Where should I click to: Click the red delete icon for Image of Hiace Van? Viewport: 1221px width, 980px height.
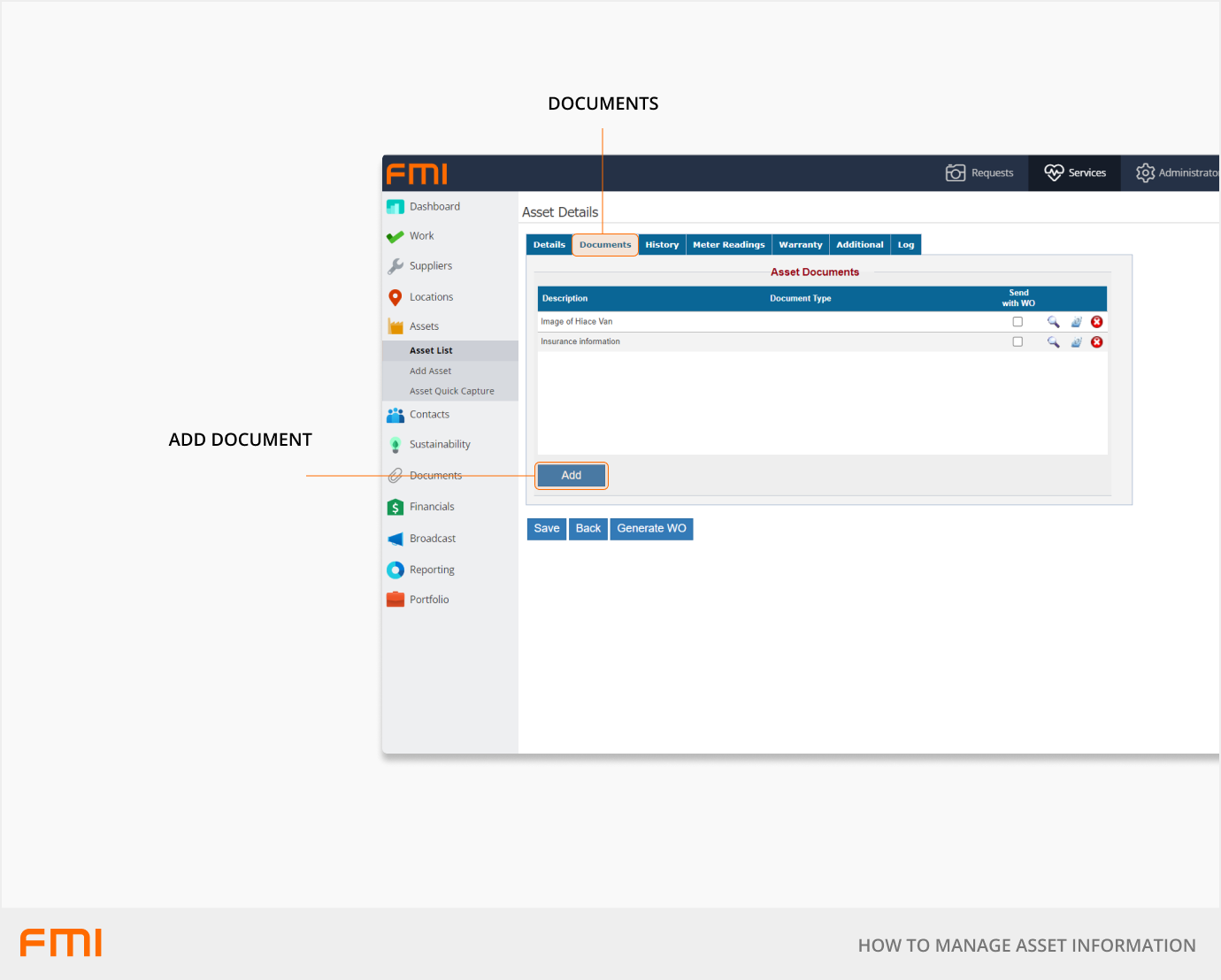coord(1096,322)
